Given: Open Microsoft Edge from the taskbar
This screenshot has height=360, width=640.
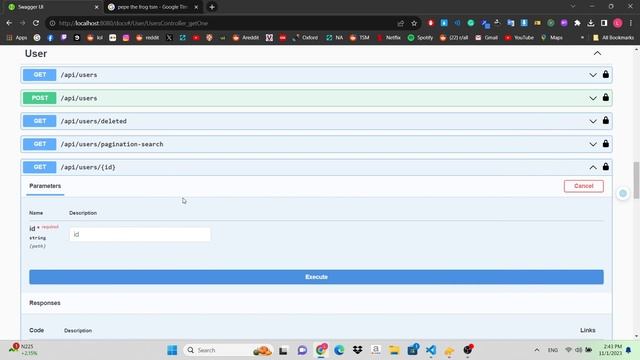Looking at the screenshot, I should point(339,350).
